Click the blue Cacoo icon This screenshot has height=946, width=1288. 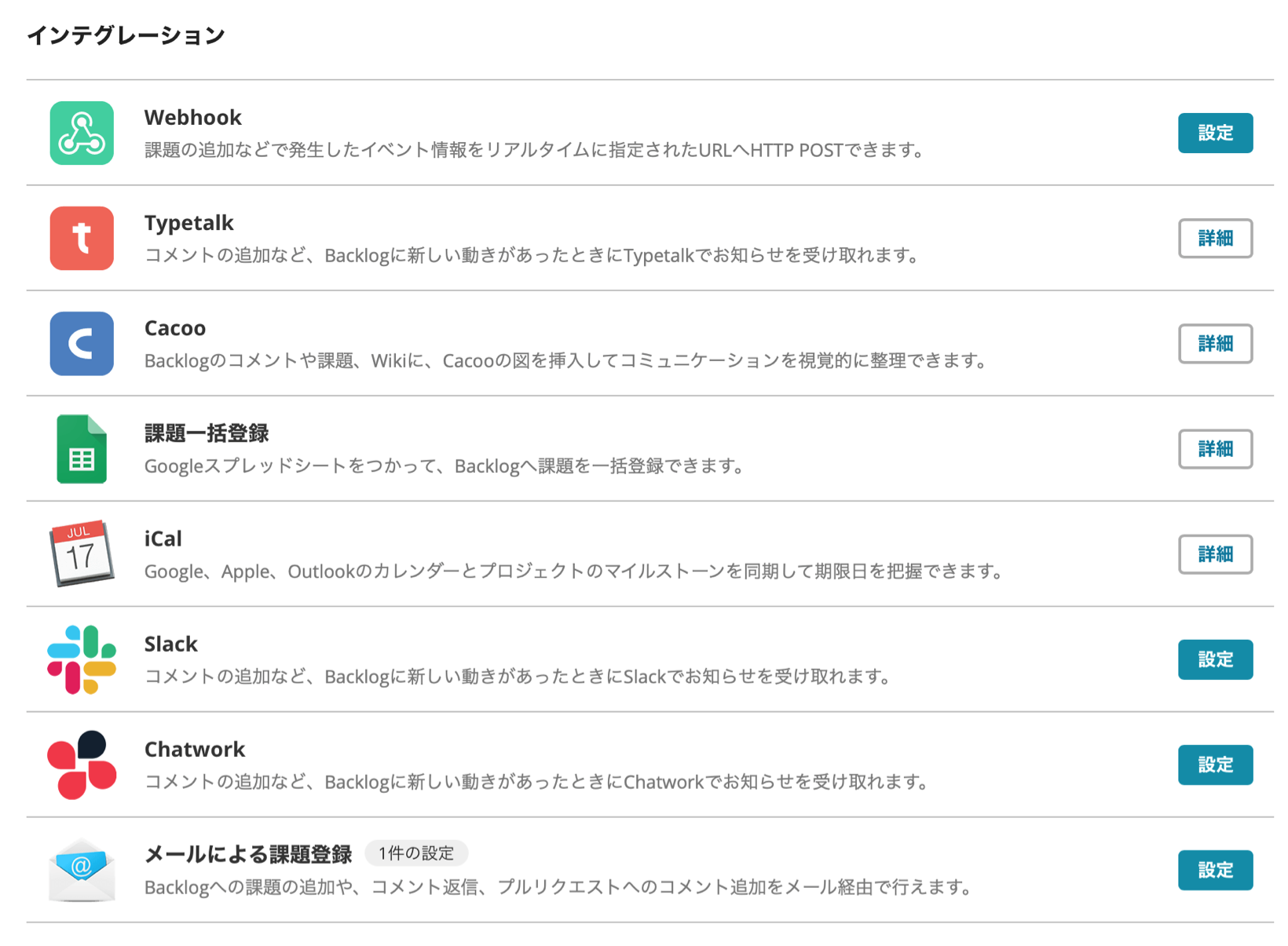[82, 343]
